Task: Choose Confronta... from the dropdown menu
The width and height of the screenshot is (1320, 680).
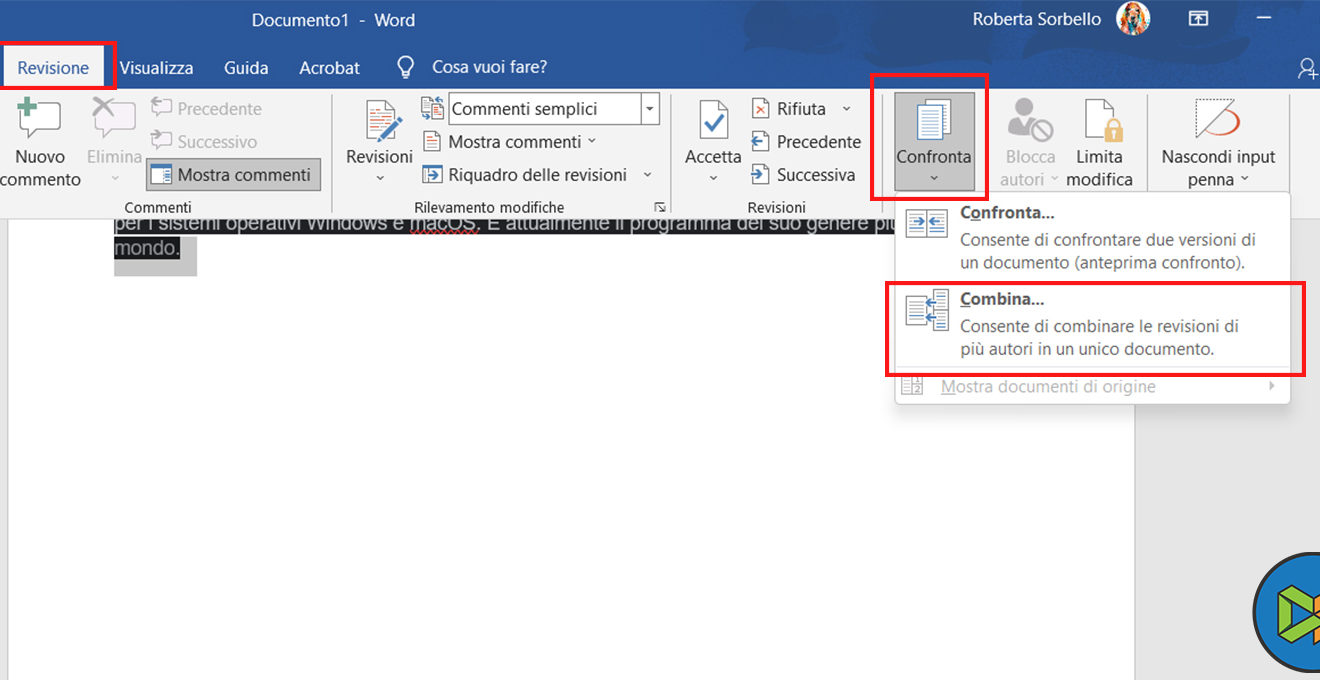Action: pos(1090,238)
